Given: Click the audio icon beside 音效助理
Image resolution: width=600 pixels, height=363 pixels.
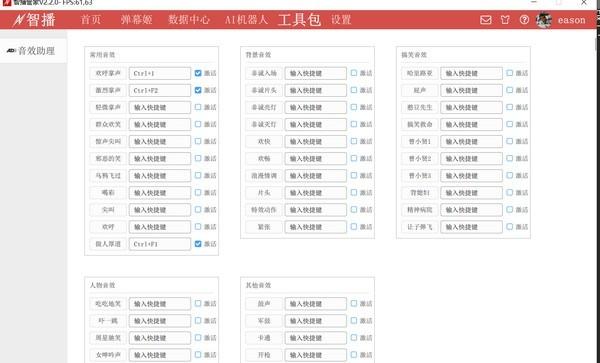Looking at the screenshot, I should tap(11, 50).
